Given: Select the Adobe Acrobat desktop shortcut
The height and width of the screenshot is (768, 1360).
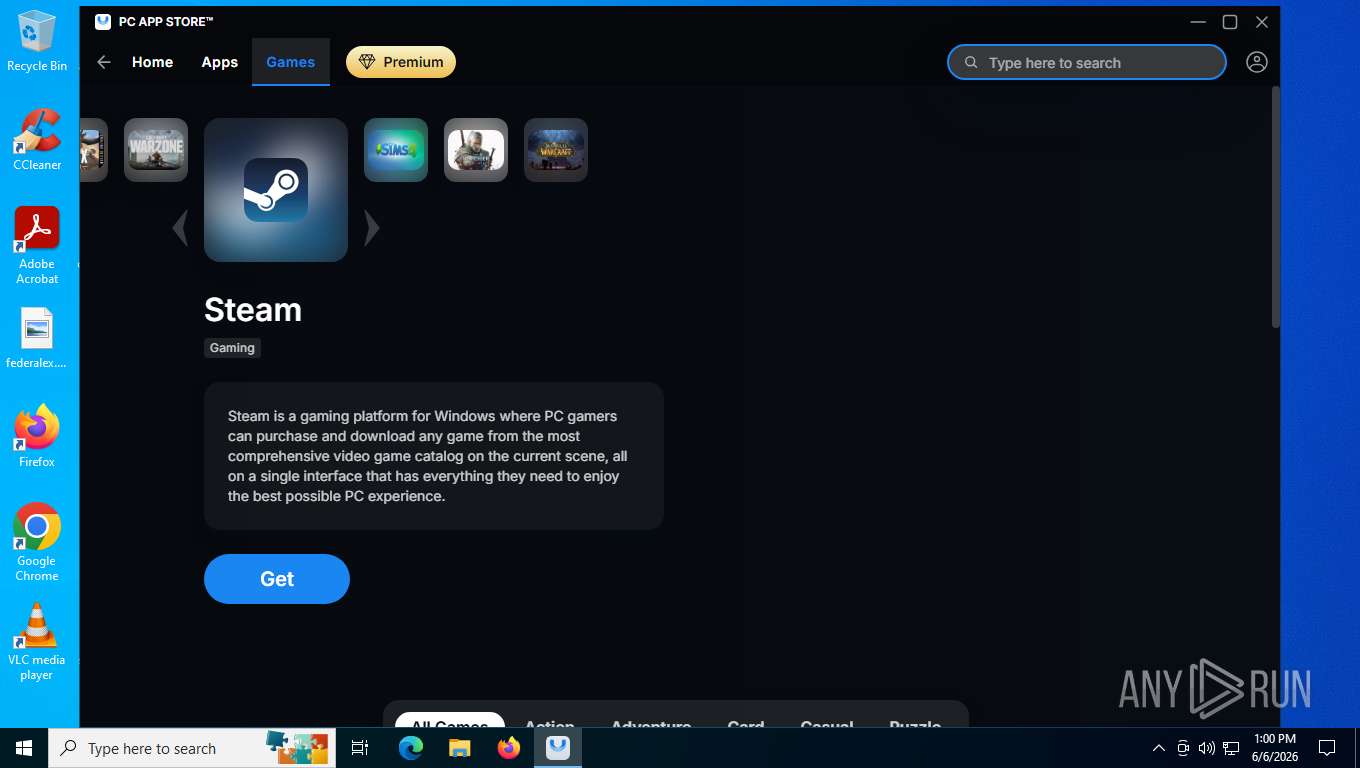Looking at the screenshot, I should click(x=37, y=246).
